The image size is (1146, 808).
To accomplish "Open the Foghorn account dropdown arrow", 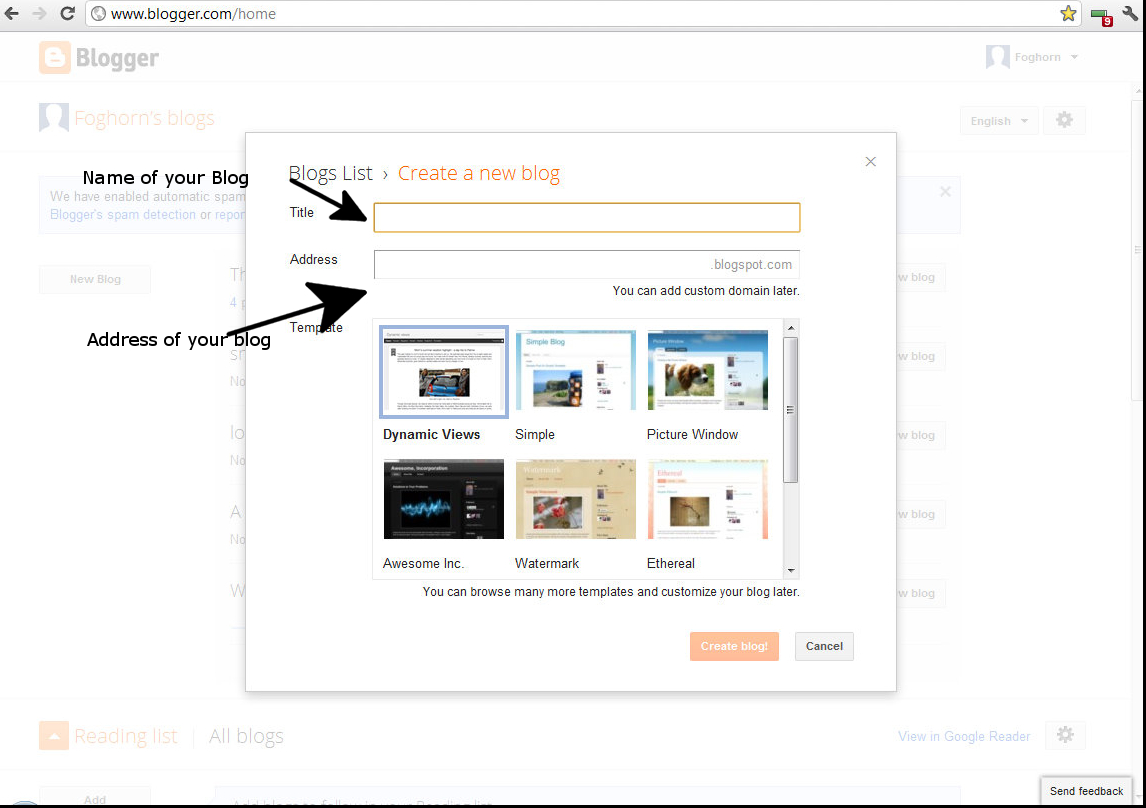I will coord(1075,57).
